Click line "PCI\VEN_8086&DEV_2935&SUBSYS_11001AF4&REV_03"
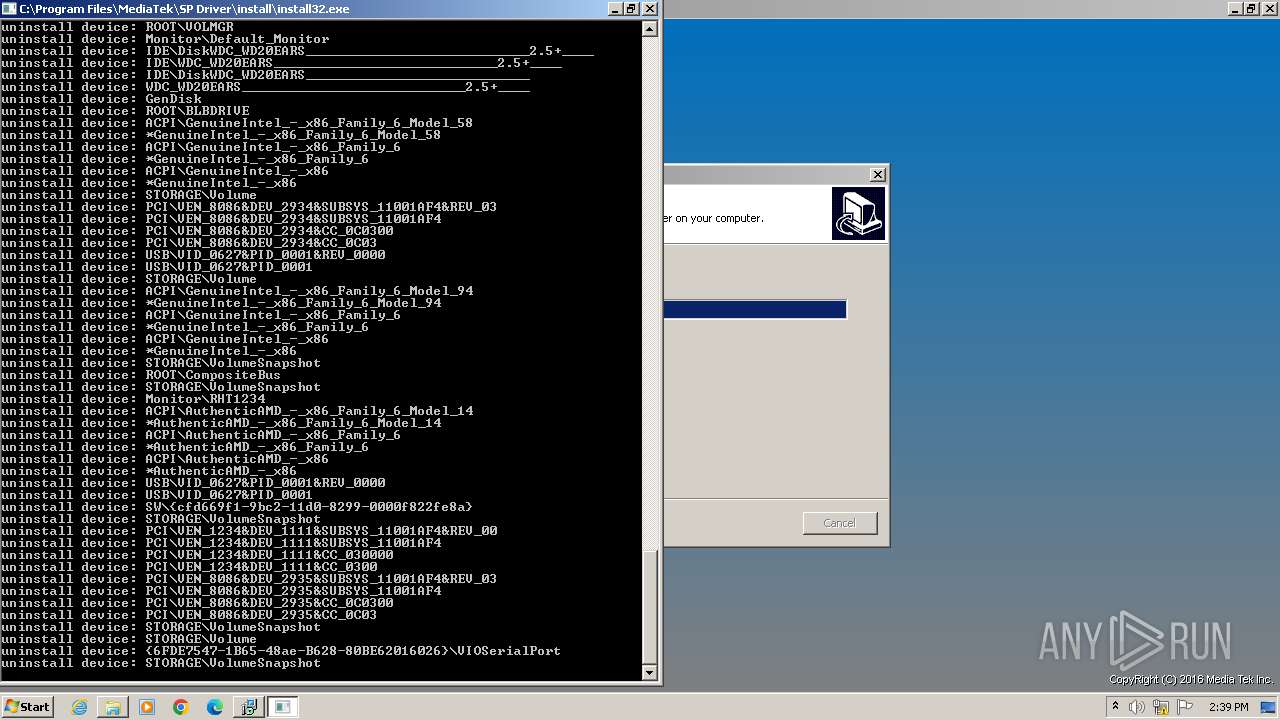Viewport: 1280px width, 720px height. [321, 579]
